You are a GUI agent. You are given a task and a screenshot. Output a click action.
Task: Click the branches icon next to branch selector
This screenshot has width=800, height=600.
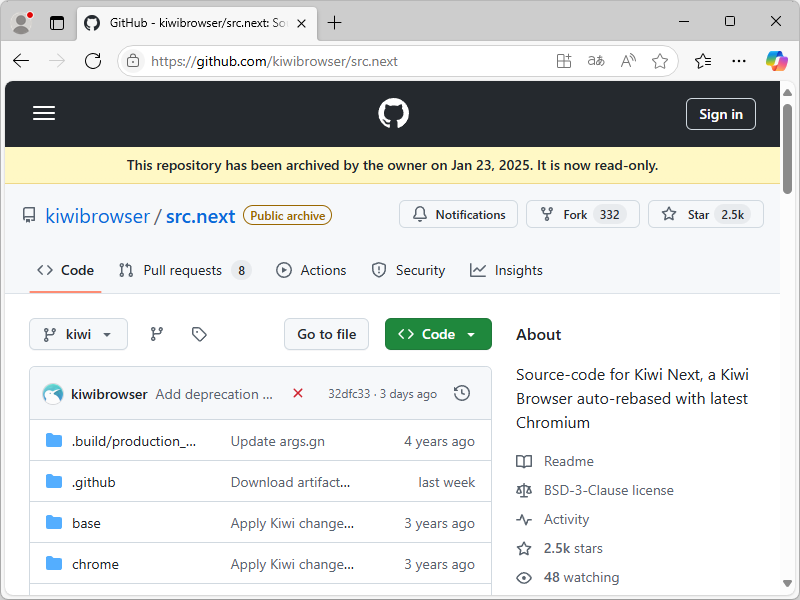tap(156, 334)
